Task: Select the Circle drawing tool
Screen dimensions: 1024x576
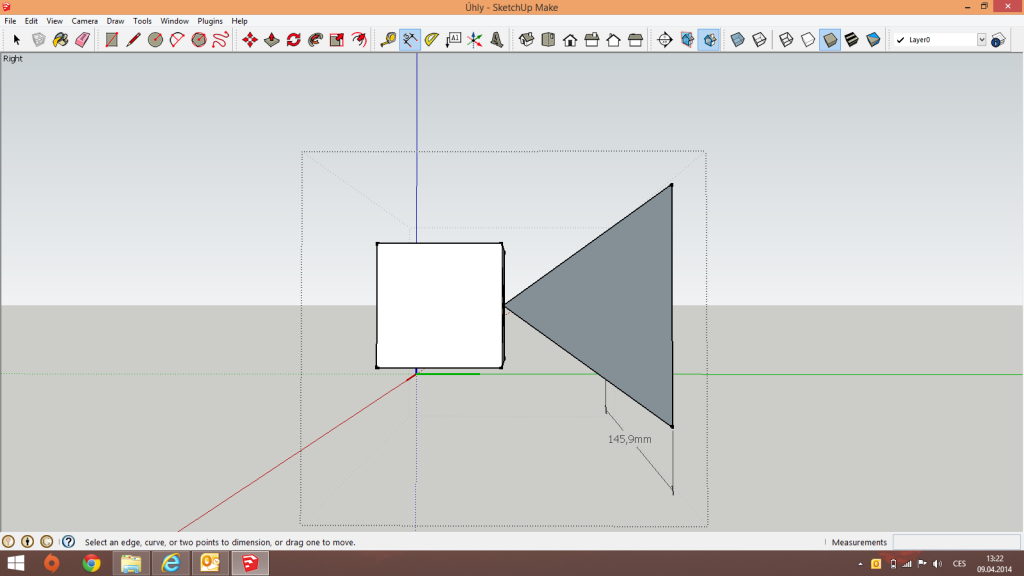Action: coord(155,40)
